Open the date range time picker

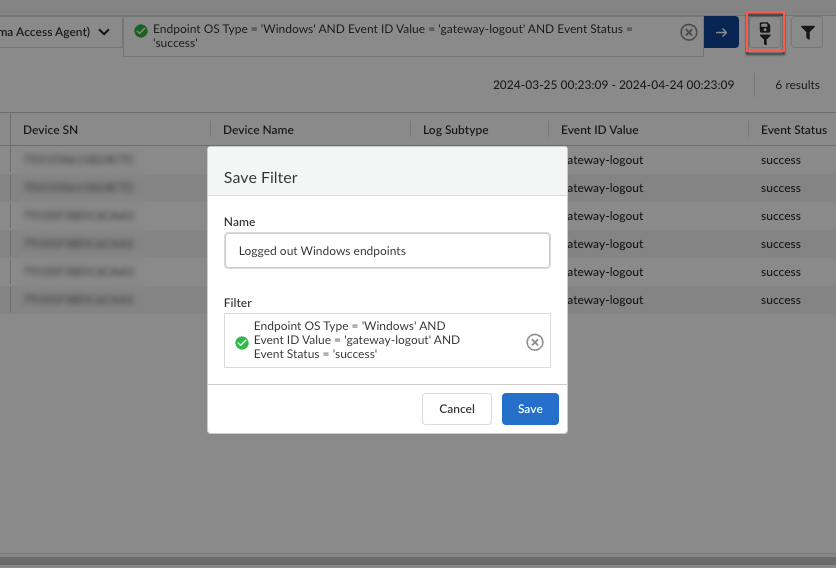[x=613, y=85]
